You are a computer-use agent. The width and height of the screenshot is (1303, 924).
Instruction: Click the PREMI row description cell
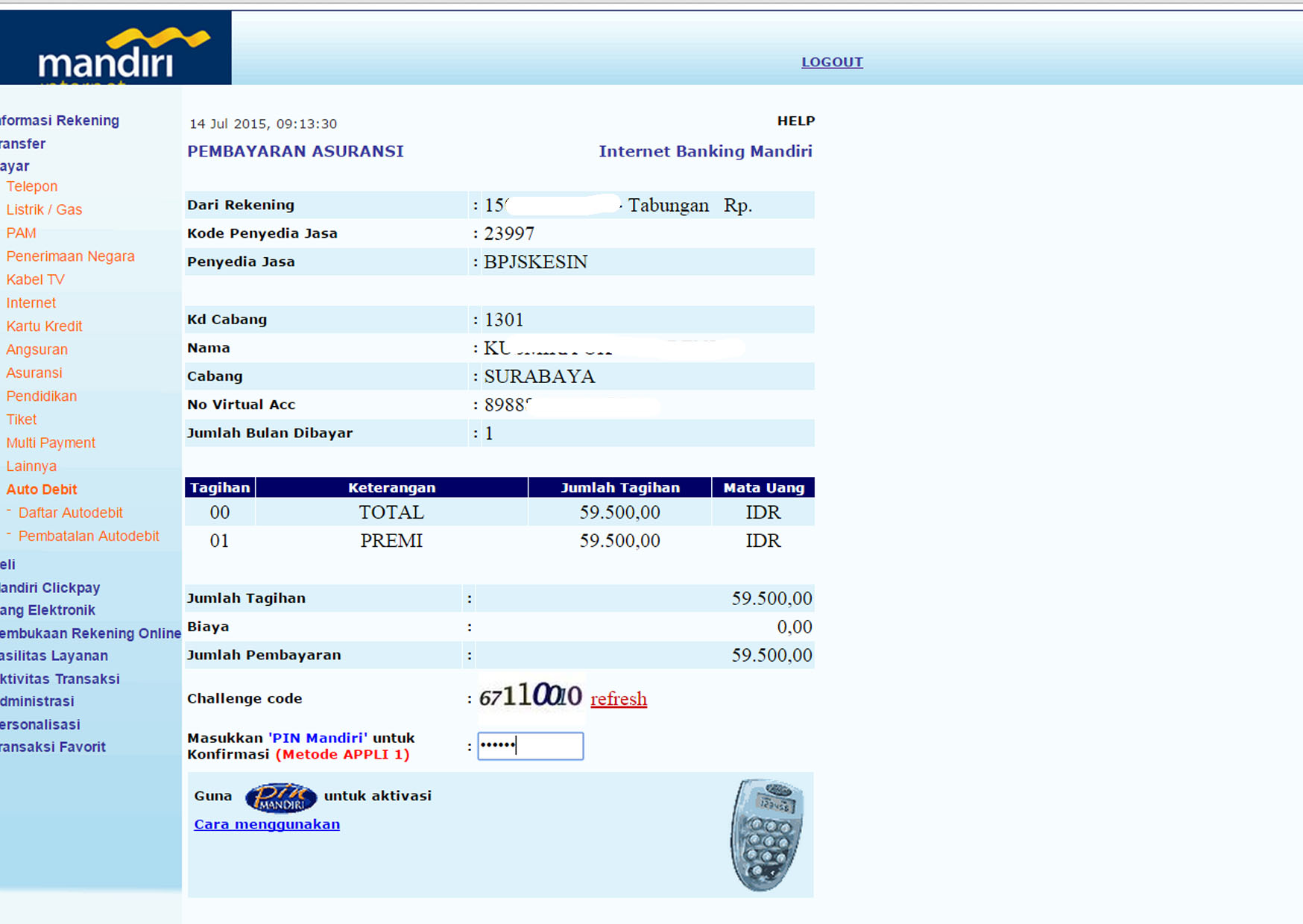[392, 541]
